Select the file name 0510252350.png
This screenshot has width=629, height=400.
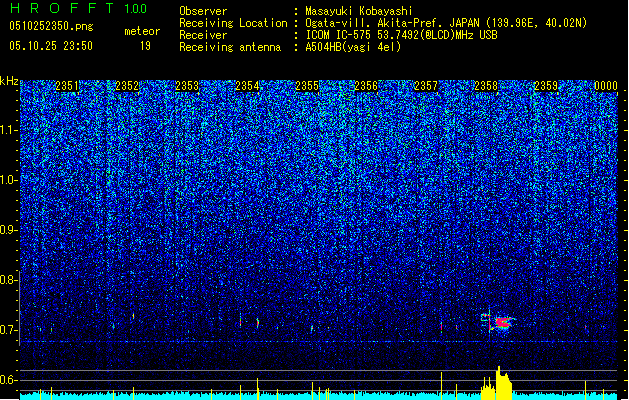51,26
